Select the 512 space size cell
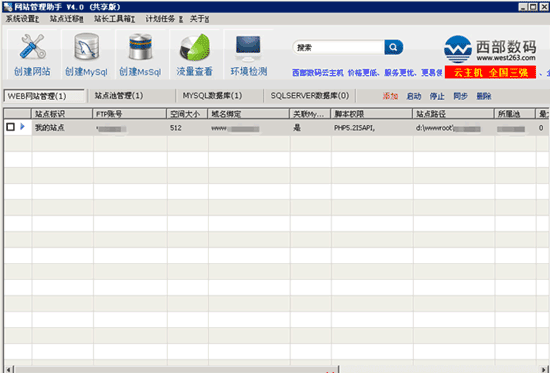The width and height of the screenshot is (550, 373). click(x=188, y=128)
